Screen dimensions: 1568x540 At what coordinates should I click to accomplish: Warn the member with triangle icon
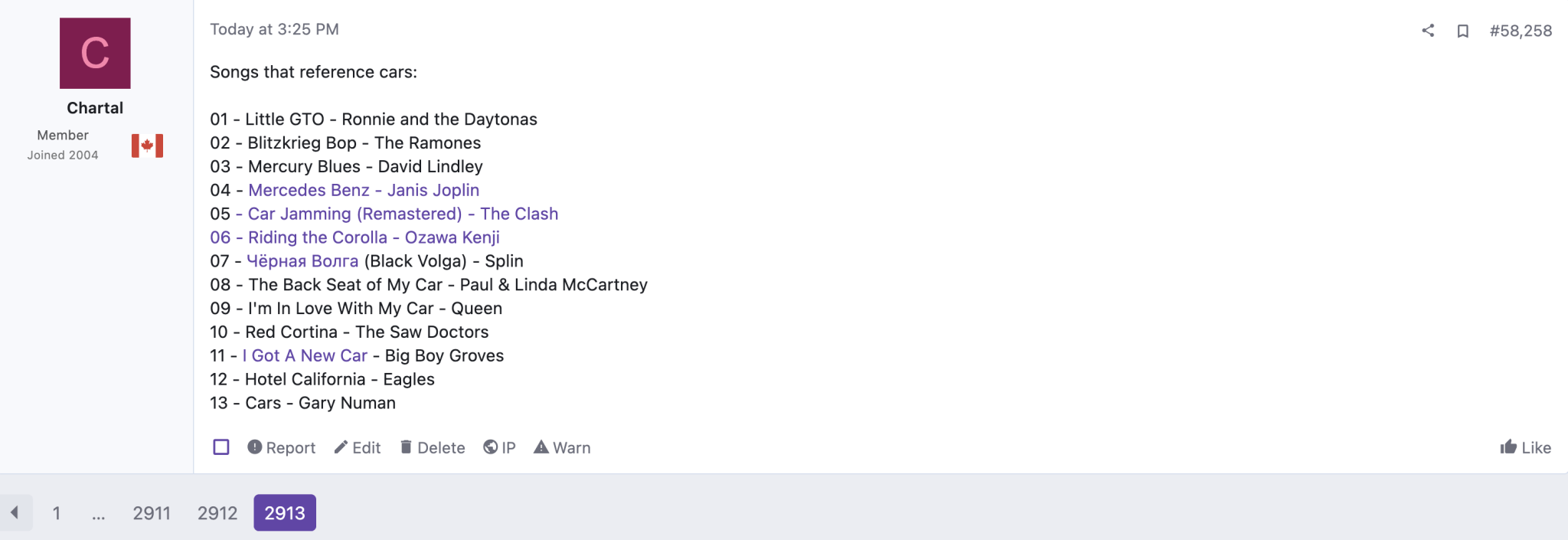(x=562, y=447)
